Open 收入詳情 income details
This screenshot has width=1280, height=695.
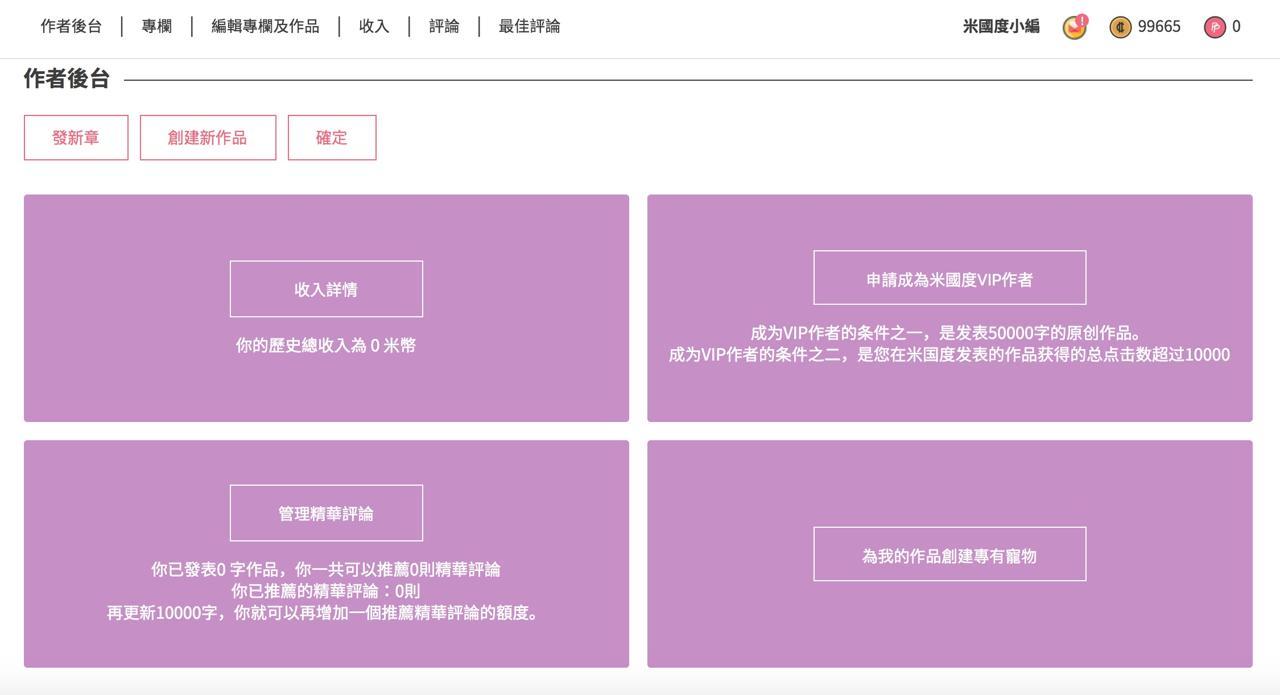pyautogui.click(x=326, y=289)
